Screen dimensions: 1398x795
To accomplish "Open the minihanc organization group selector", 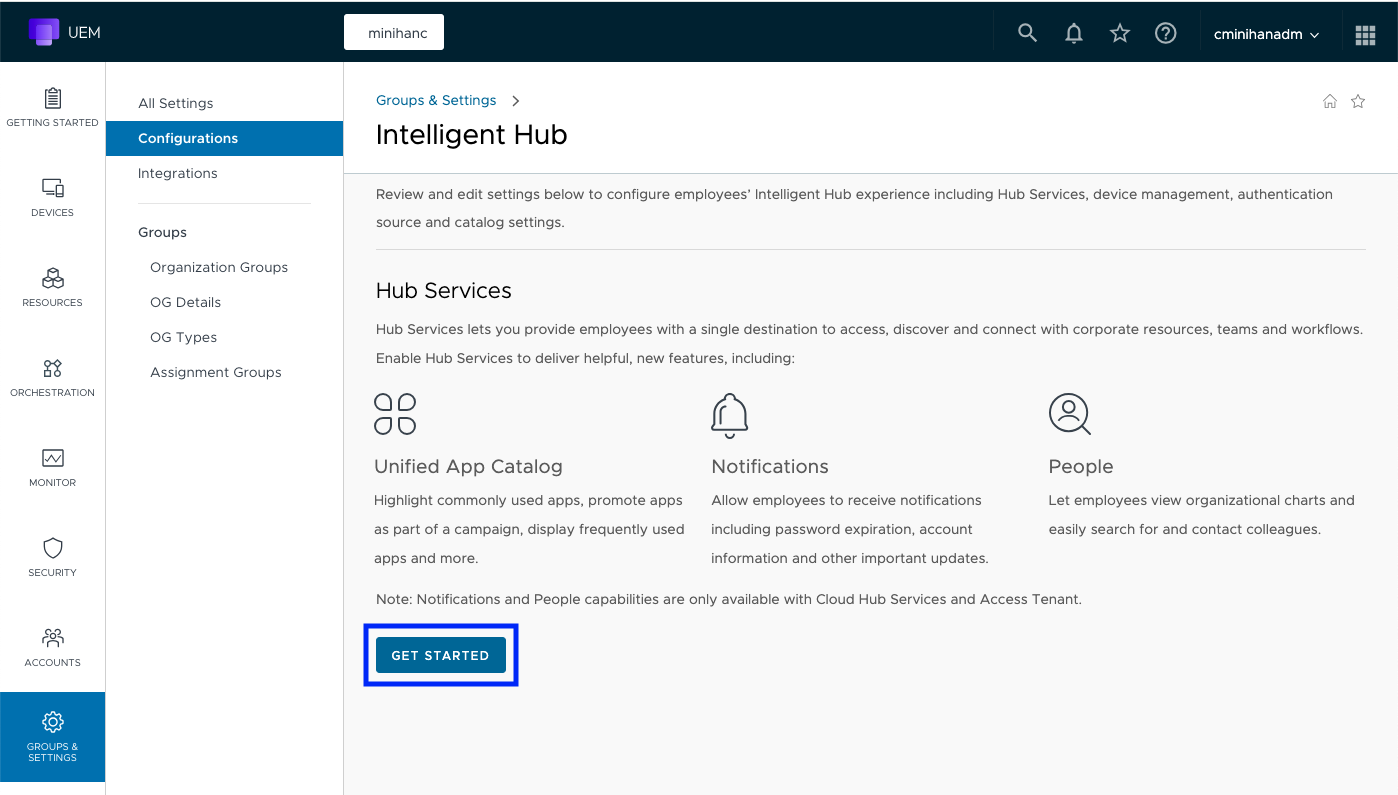I will point(394,33).
